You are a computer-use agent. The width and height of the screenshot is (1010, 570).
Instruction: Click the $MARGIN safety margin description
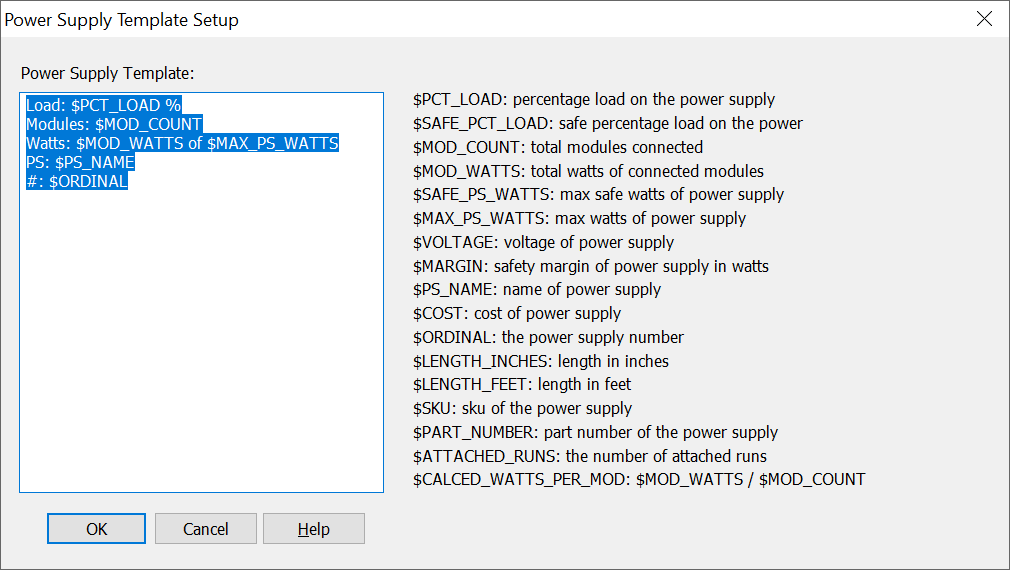[590, 266]
